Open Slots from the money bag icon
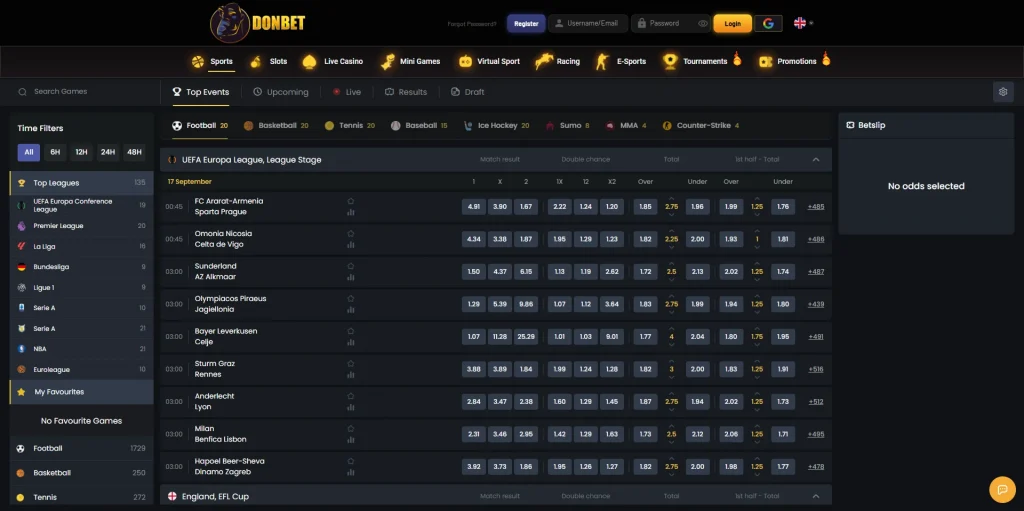The image size is (1024, 511). 256,61
